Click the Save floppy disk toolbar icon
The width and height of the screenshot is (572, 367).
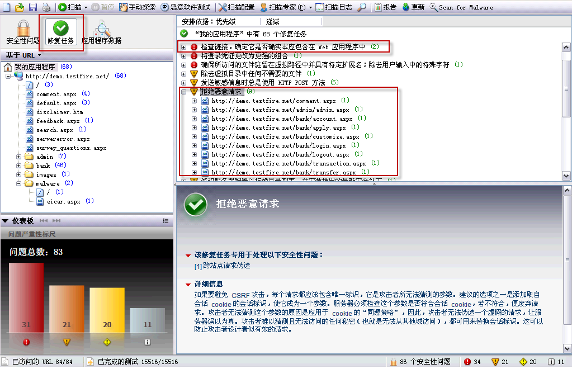[33, 7]
